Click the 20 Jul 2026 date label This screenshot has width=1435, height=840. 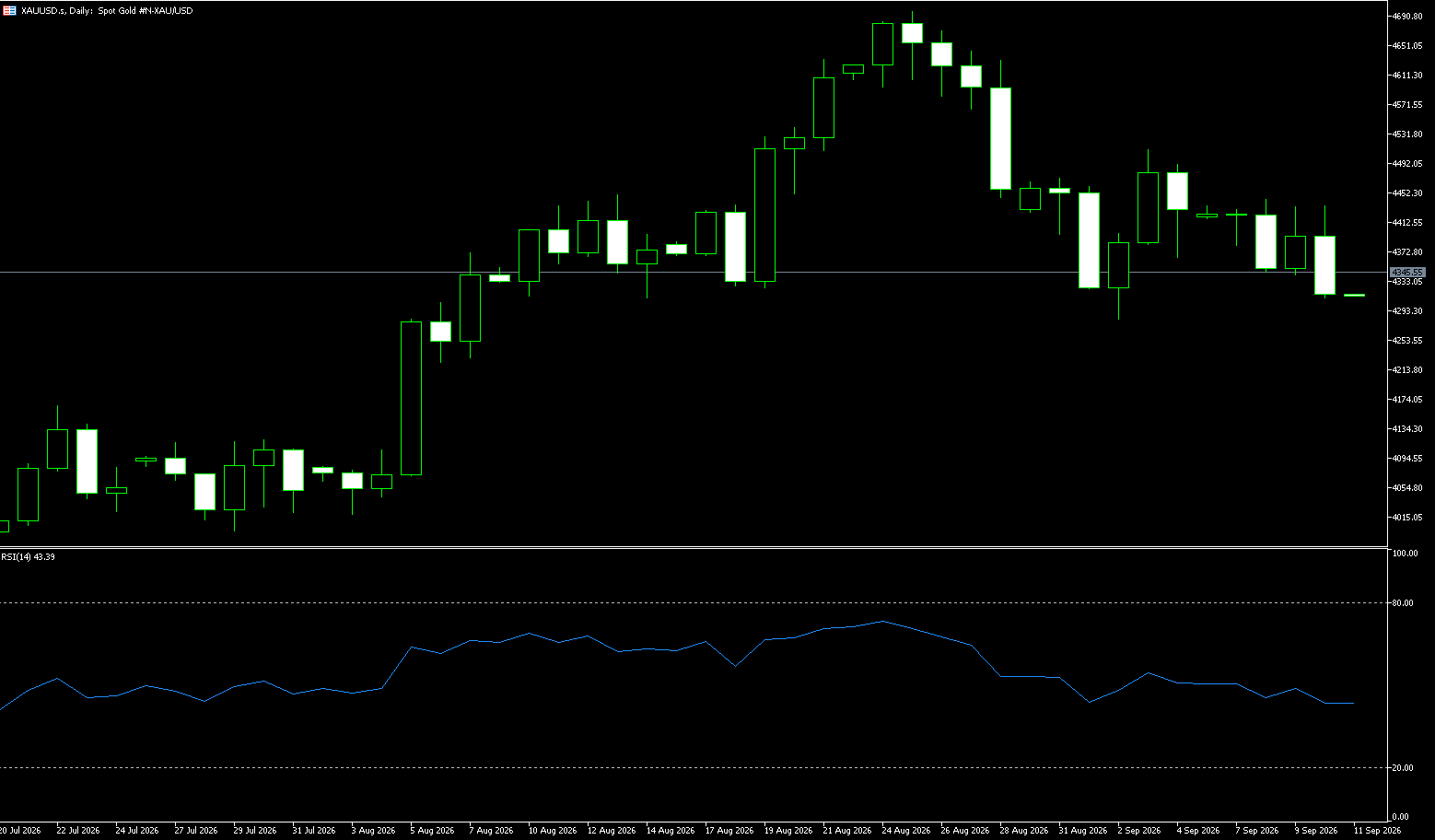coord(20,830)
